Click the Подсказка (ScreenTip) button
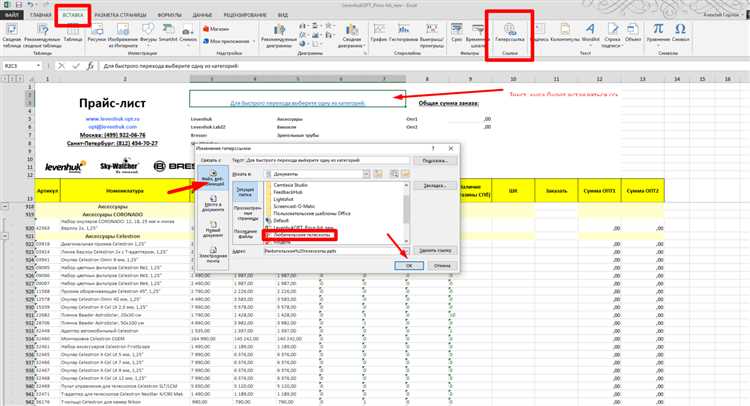 [435, 161]
